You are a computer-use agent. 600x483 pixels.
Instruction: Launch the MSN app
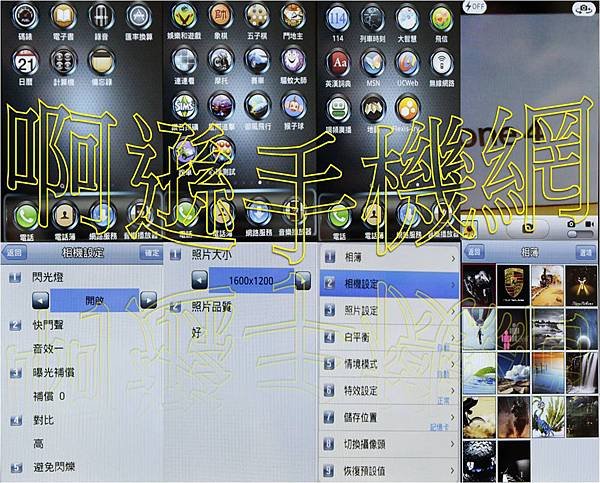[x=372, y=63]
